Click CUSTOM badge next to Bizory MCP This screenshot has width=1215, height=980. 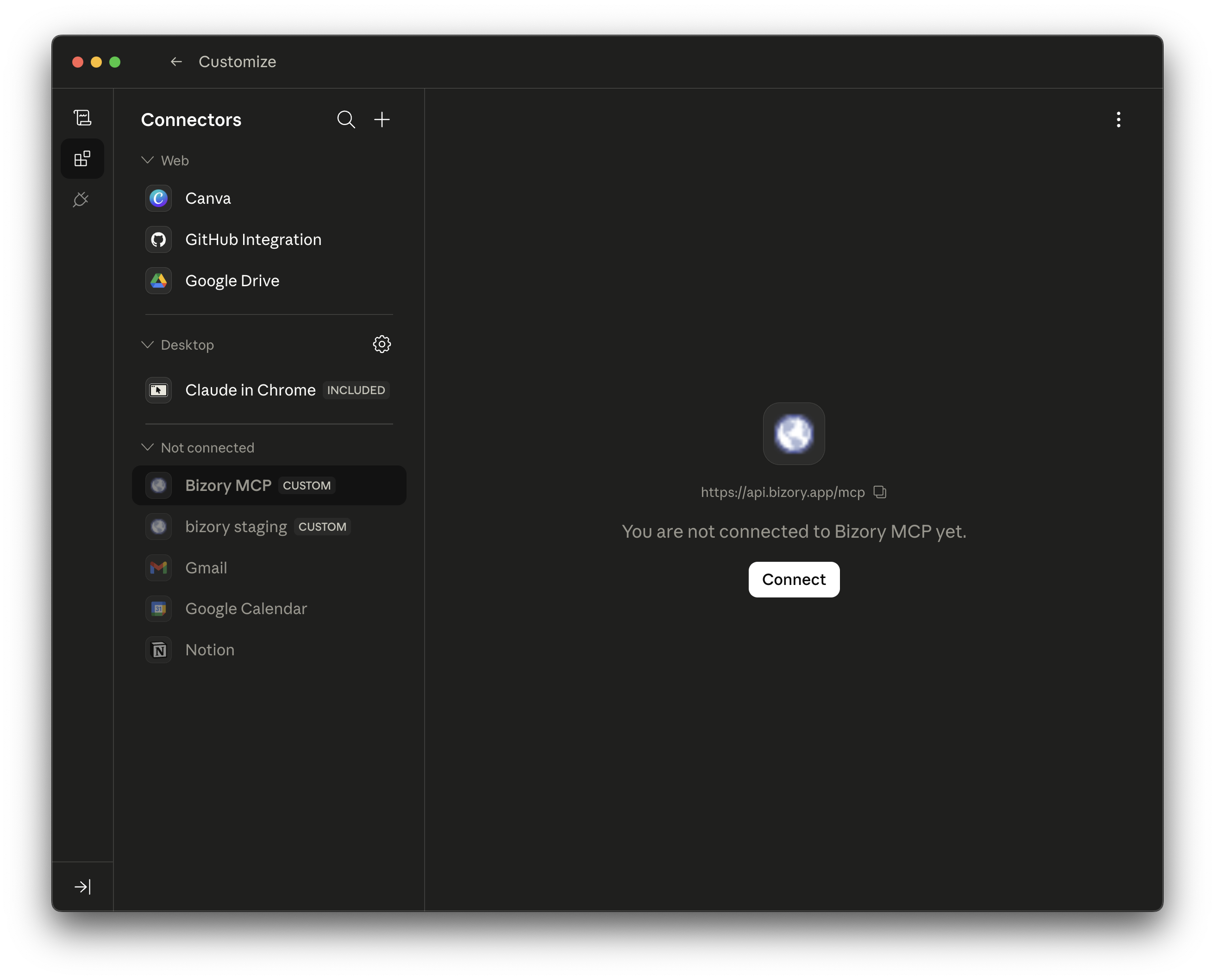307,485
